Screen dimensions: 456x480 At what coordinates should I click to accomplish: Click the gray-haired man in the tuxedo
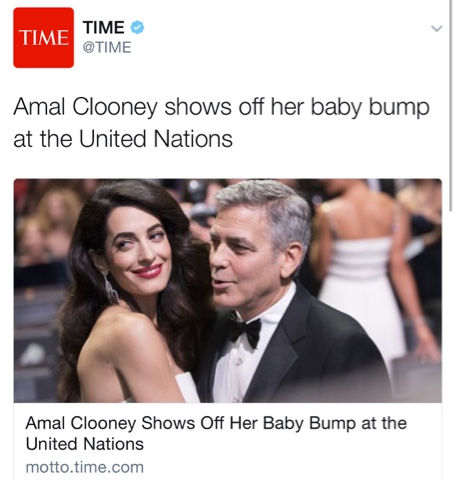283,293
